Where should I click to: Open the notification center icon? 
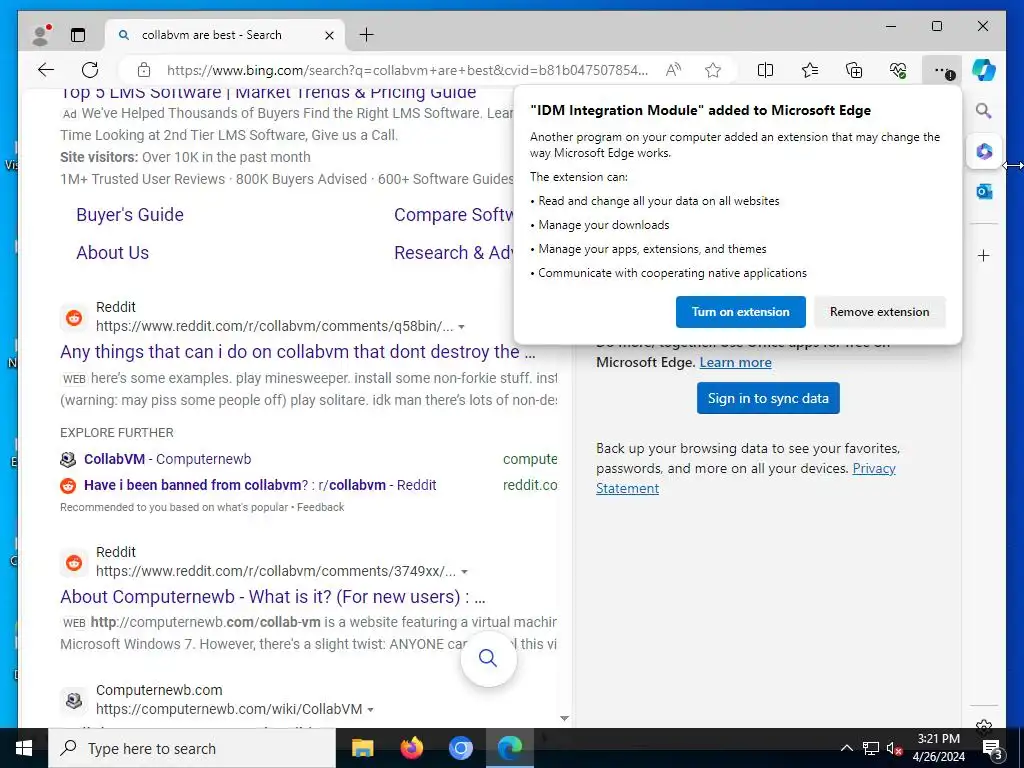coord(992,748)
